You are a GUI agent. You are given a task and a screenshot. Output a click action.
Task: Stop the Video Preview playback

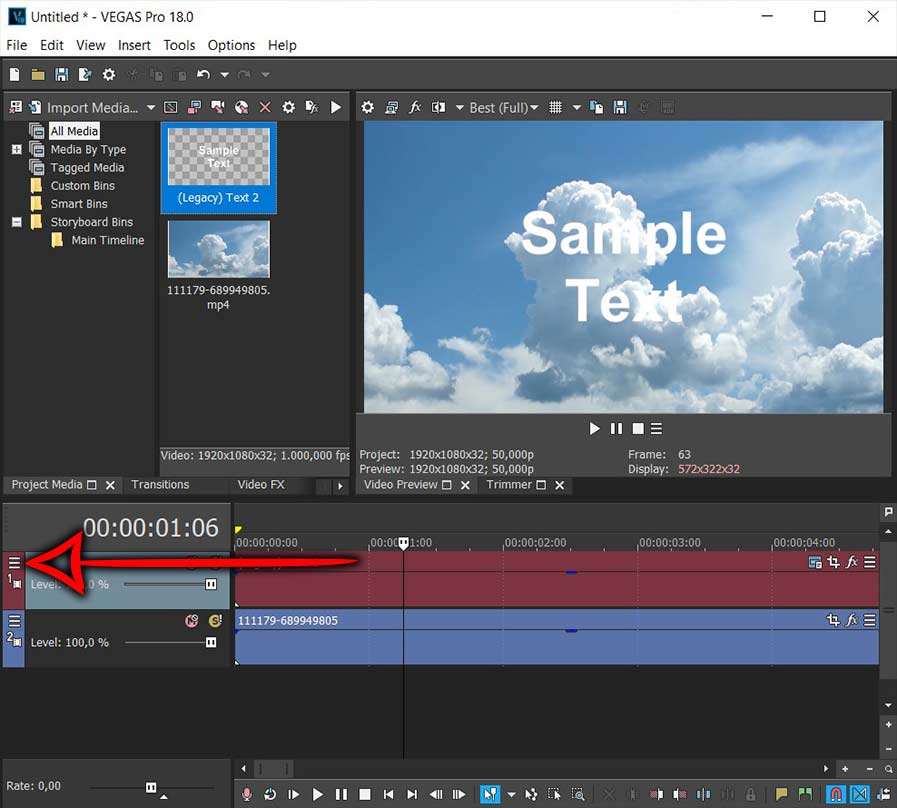coord(638,429)
